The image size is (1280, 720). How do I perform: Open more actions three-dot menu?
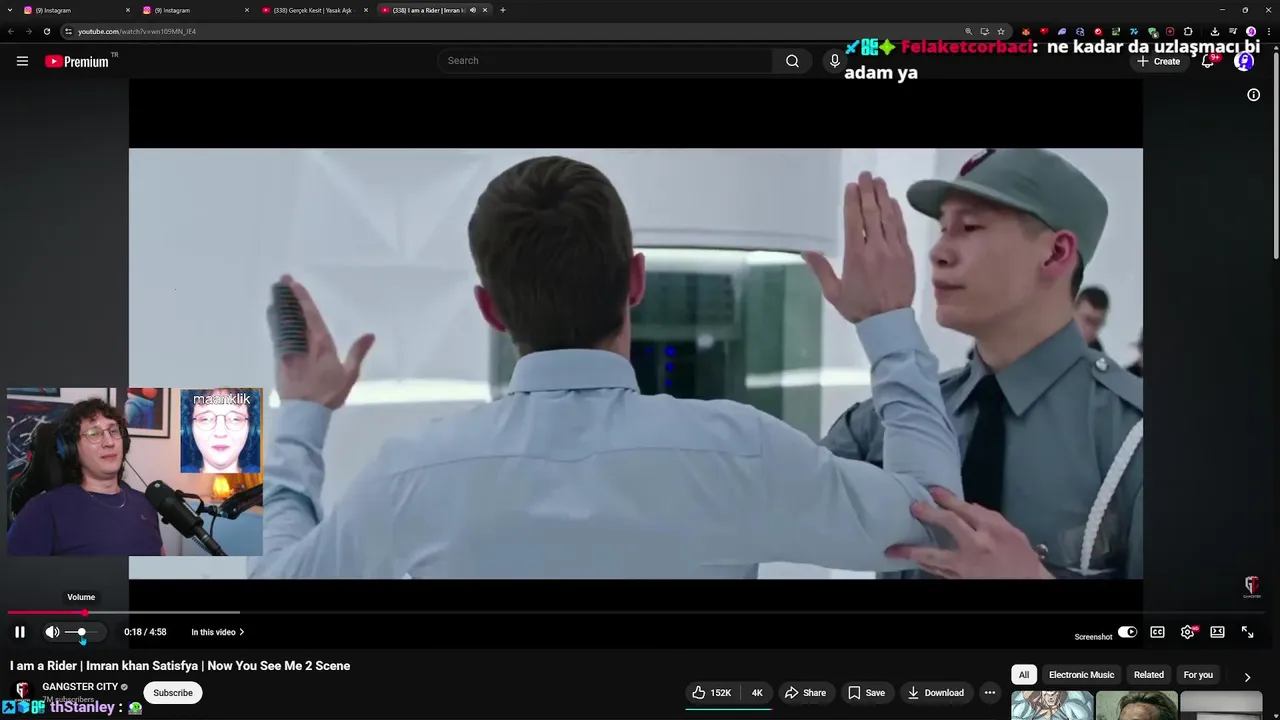point(989,692)
